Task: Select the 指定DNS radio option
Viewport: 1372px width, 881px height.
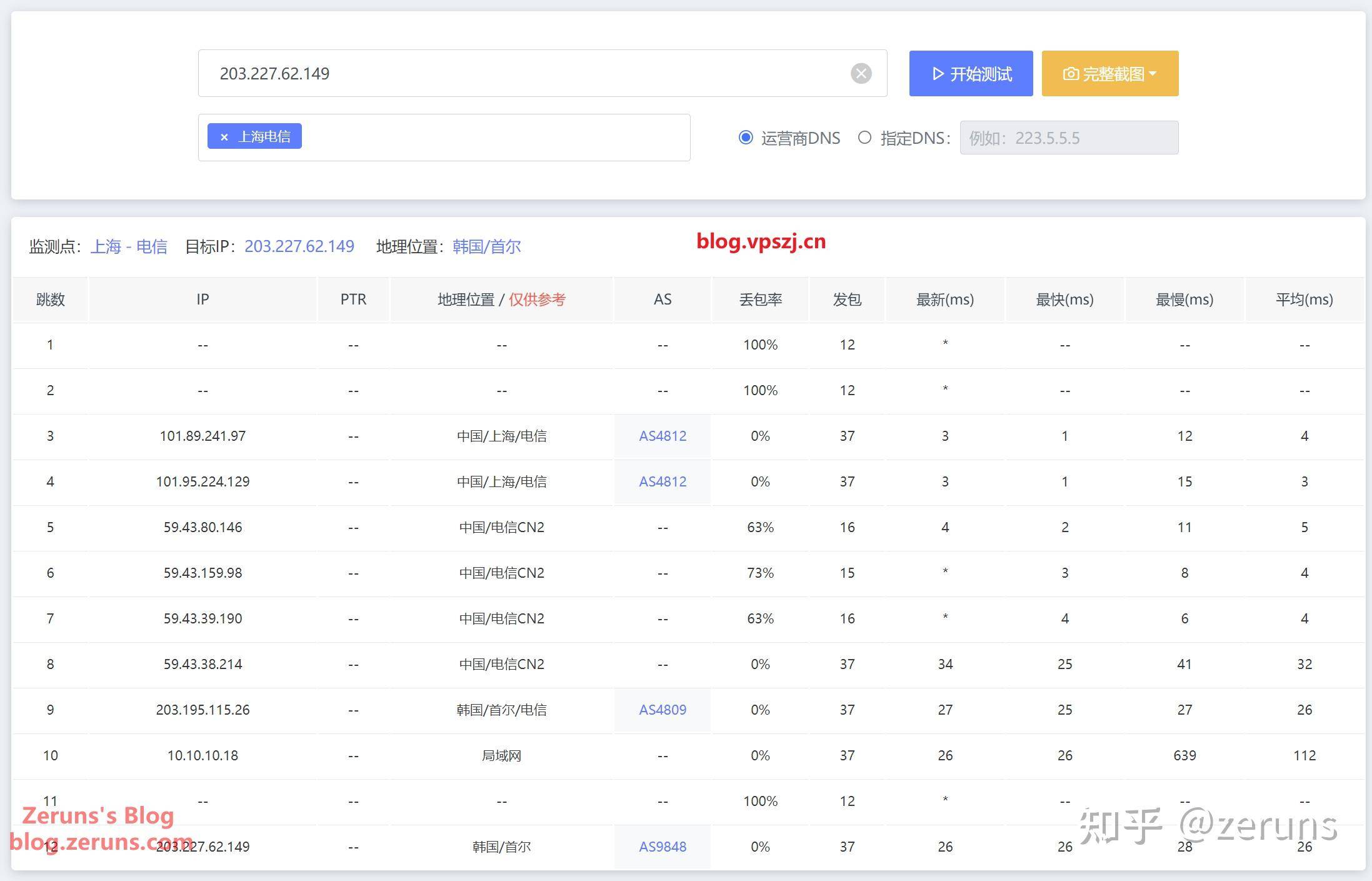Action: pos(864,138)
